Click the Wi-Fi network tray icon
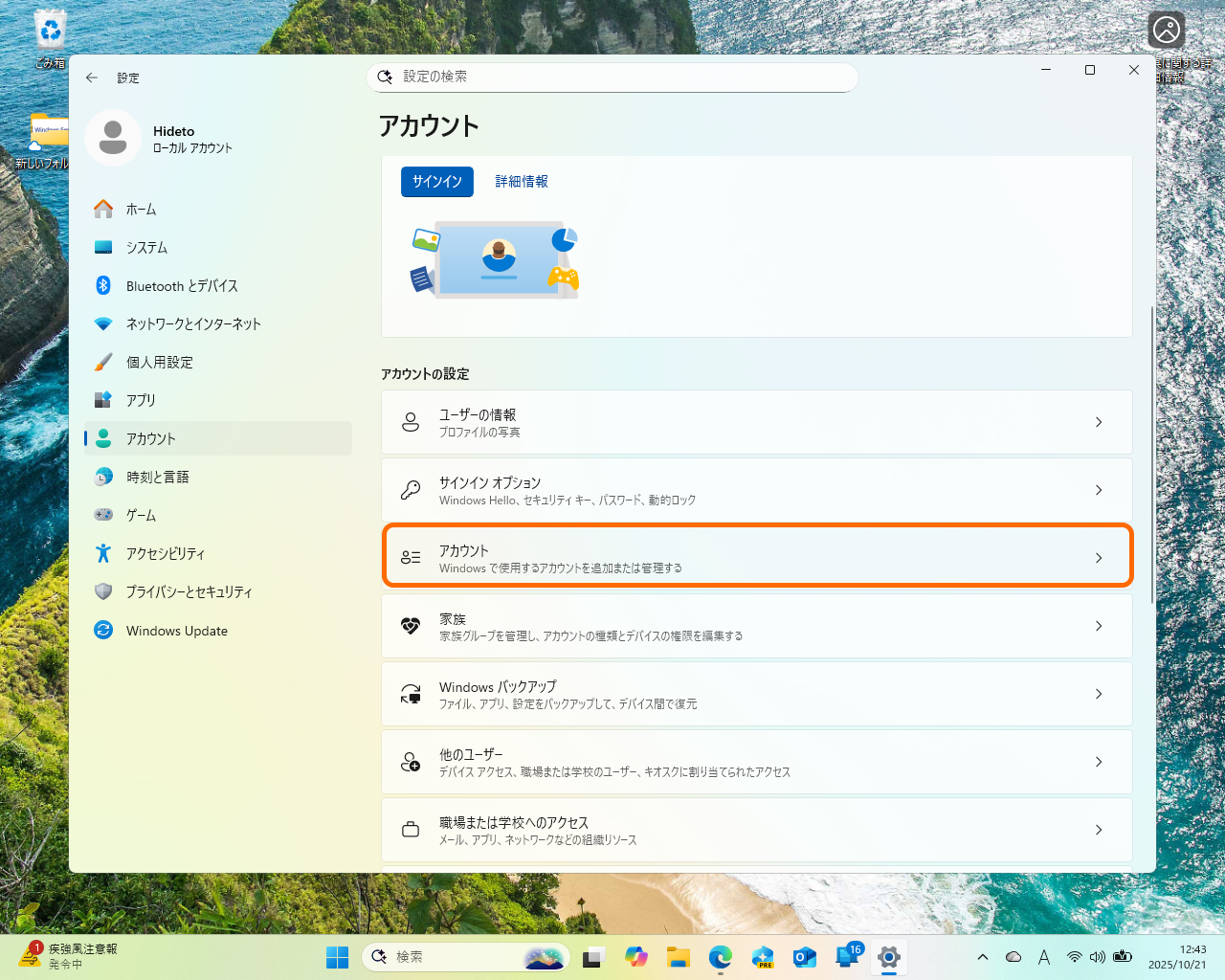1225x980 pixels. pos(1075,957)
